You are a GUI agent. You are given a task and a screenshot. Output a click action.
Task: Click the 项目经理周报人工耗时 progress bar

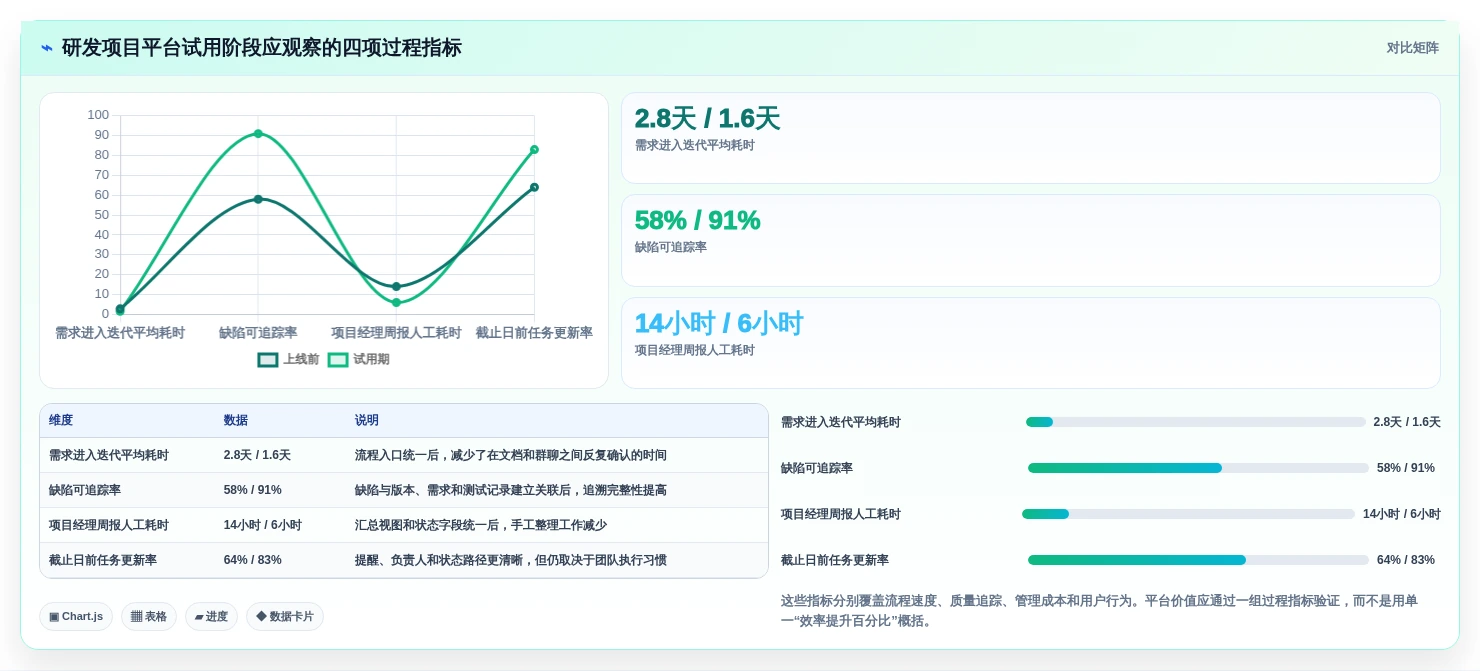coord(1189,514)
